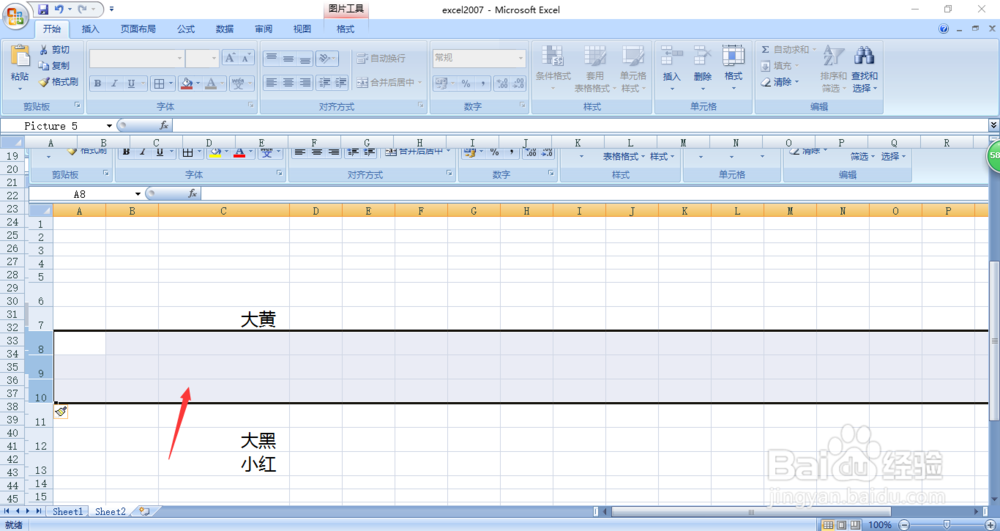This screenshot has width=1000, height=531.
Task: Open the font name combo box
Action: [x=136, y=58]
